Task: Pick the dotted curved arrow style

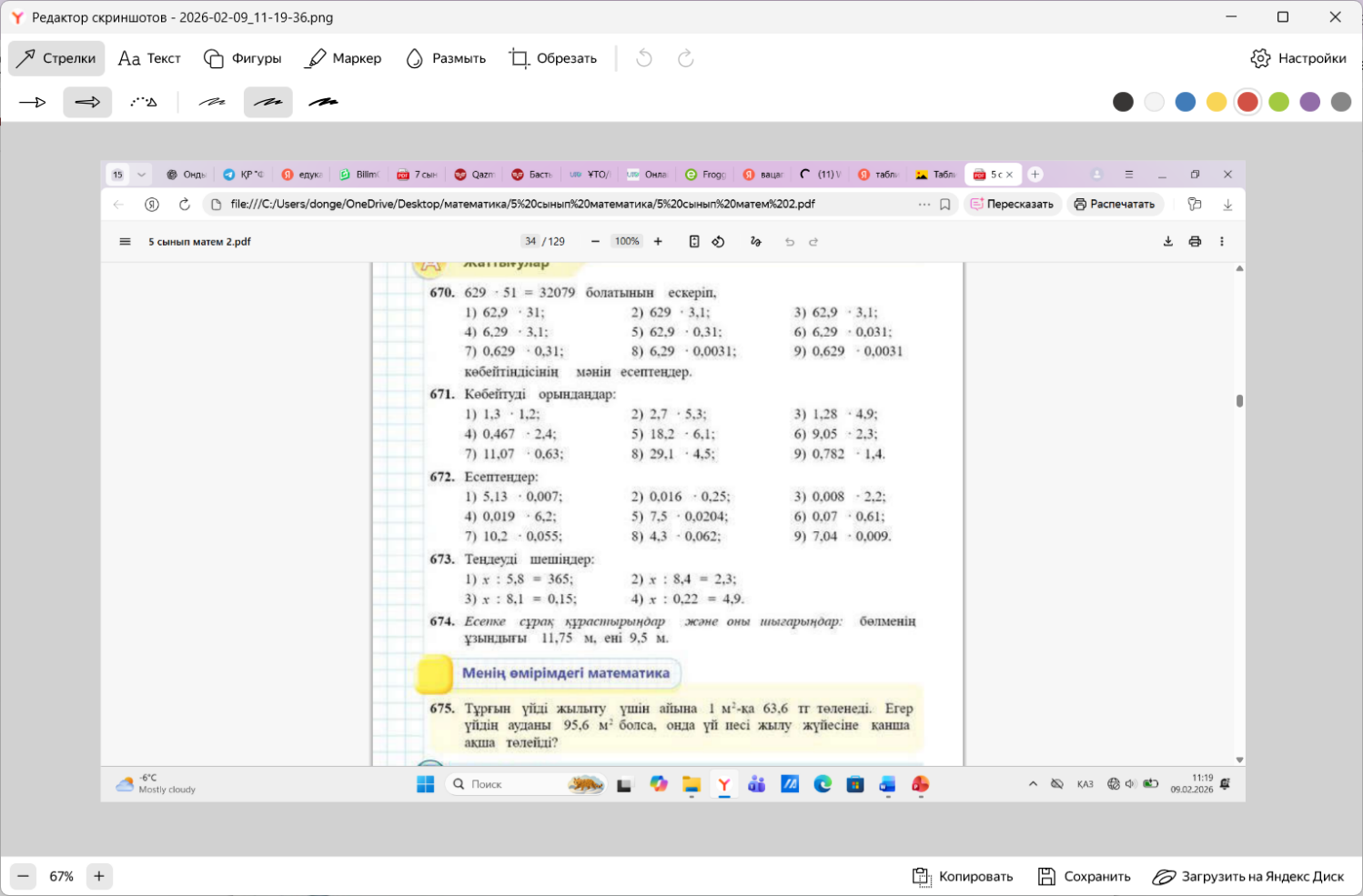Action: [143, 103]
